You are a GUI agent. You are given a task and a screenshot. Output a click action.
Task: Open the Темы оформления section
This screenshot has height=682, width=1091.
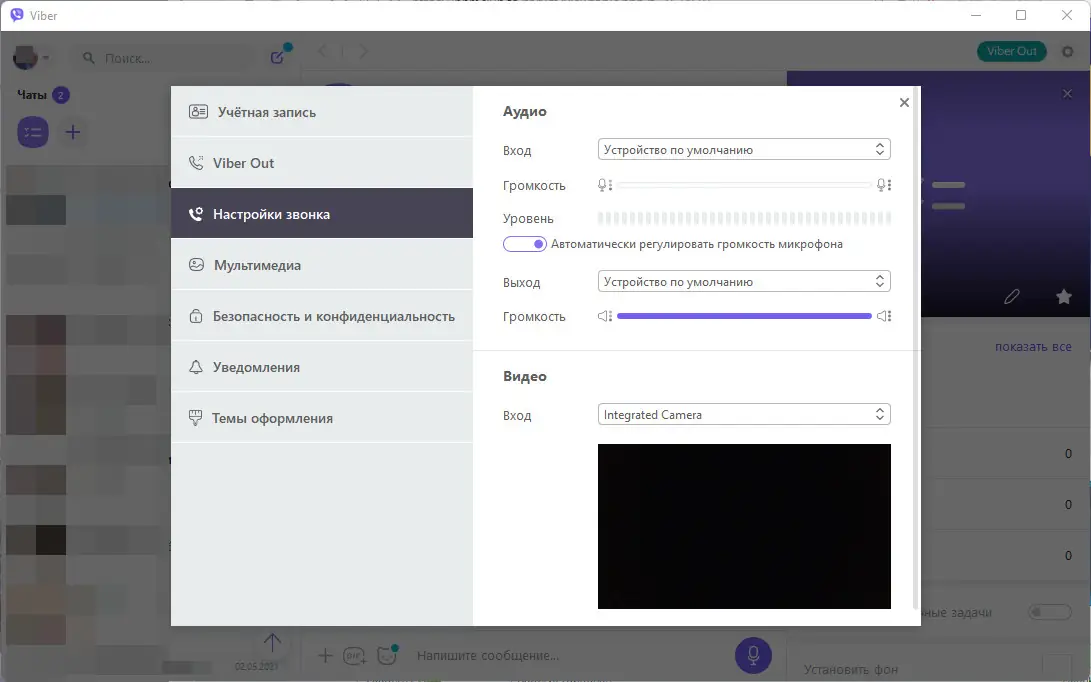(321, 418)
